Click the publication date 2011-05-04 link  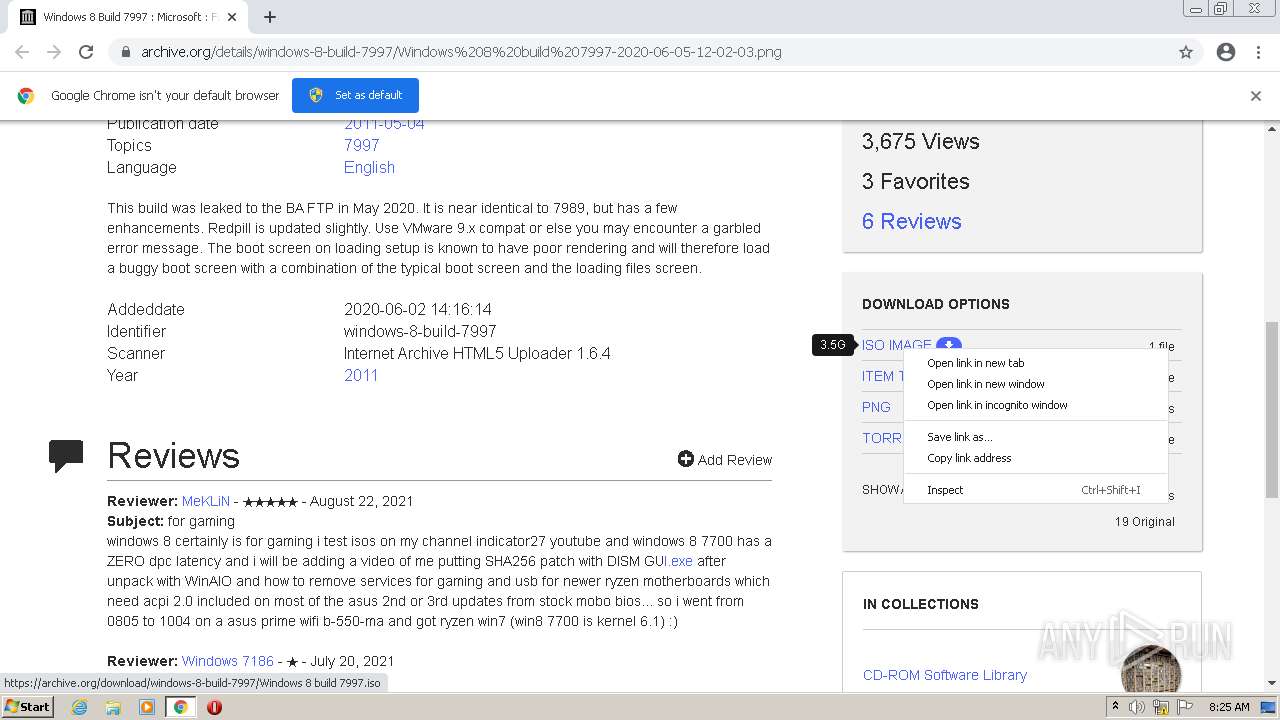(384, 124)
